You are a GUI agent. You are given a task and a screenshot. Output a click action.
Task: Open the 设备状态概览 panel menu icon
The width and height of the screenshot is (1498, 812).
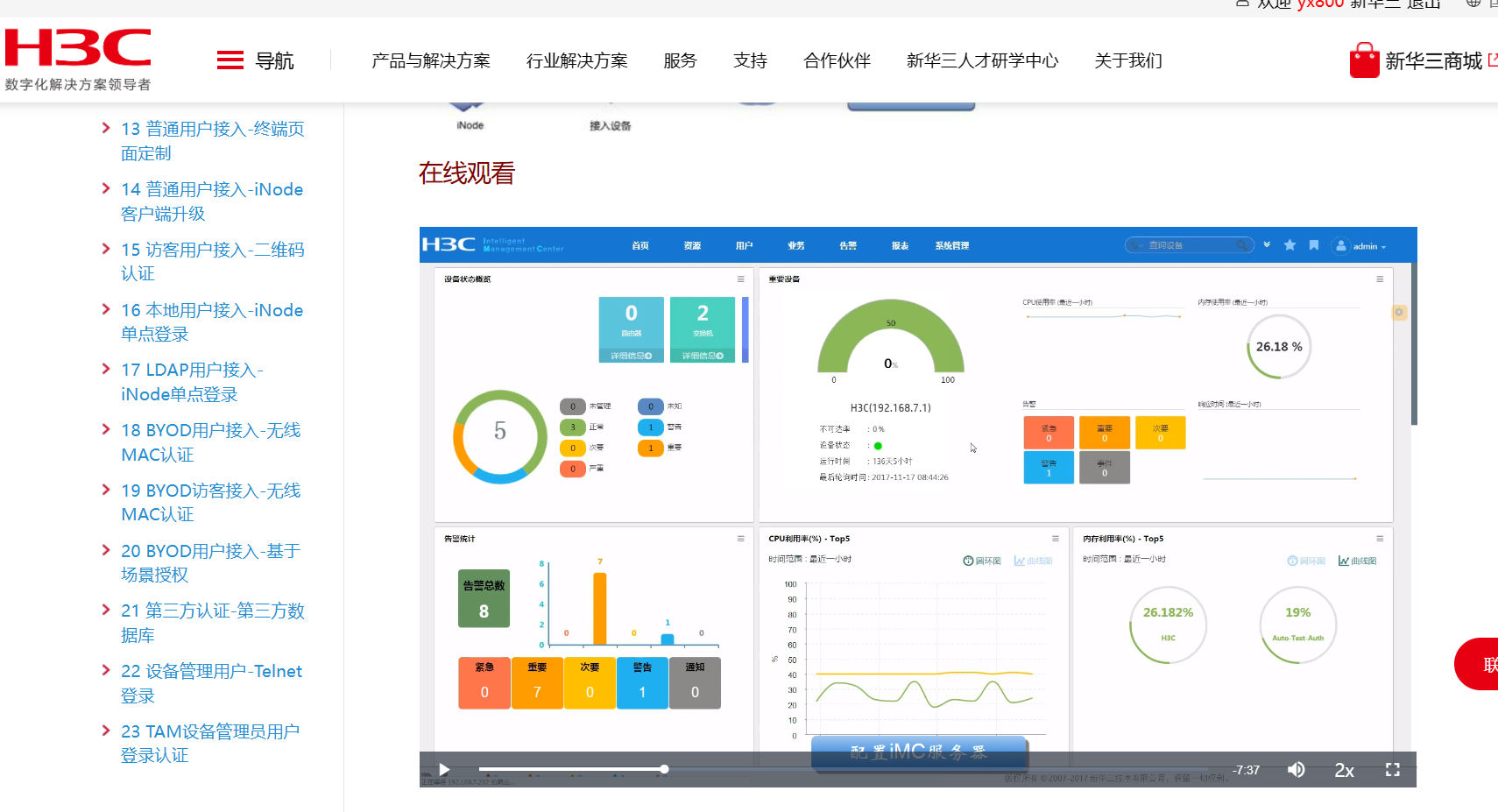tap(740, 279)
